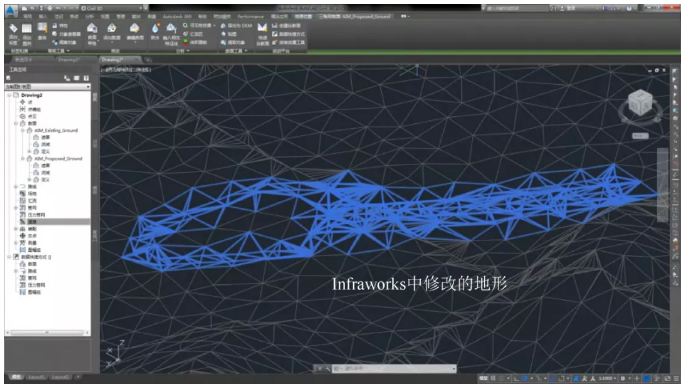Open the Properties tool in the ribbon
Image resolution: width=686 pixels, height=386 pixels.
click(x=60, y=26)
